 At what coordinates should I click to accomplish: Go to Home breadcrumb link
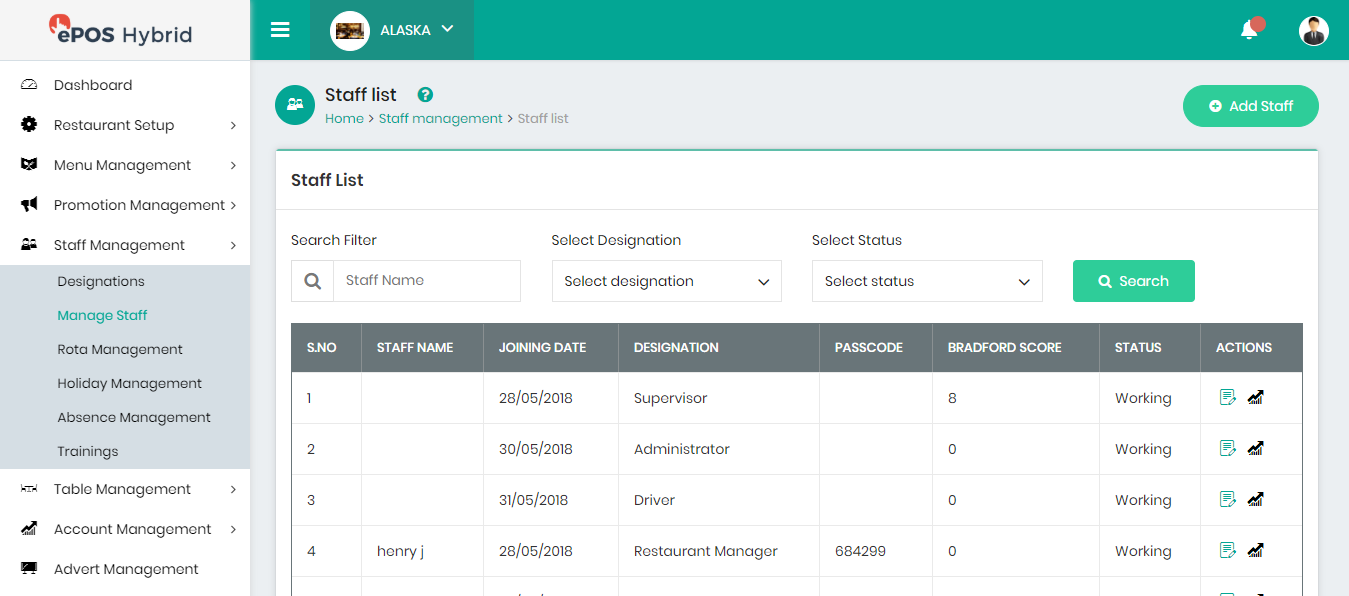pos(344,118)
